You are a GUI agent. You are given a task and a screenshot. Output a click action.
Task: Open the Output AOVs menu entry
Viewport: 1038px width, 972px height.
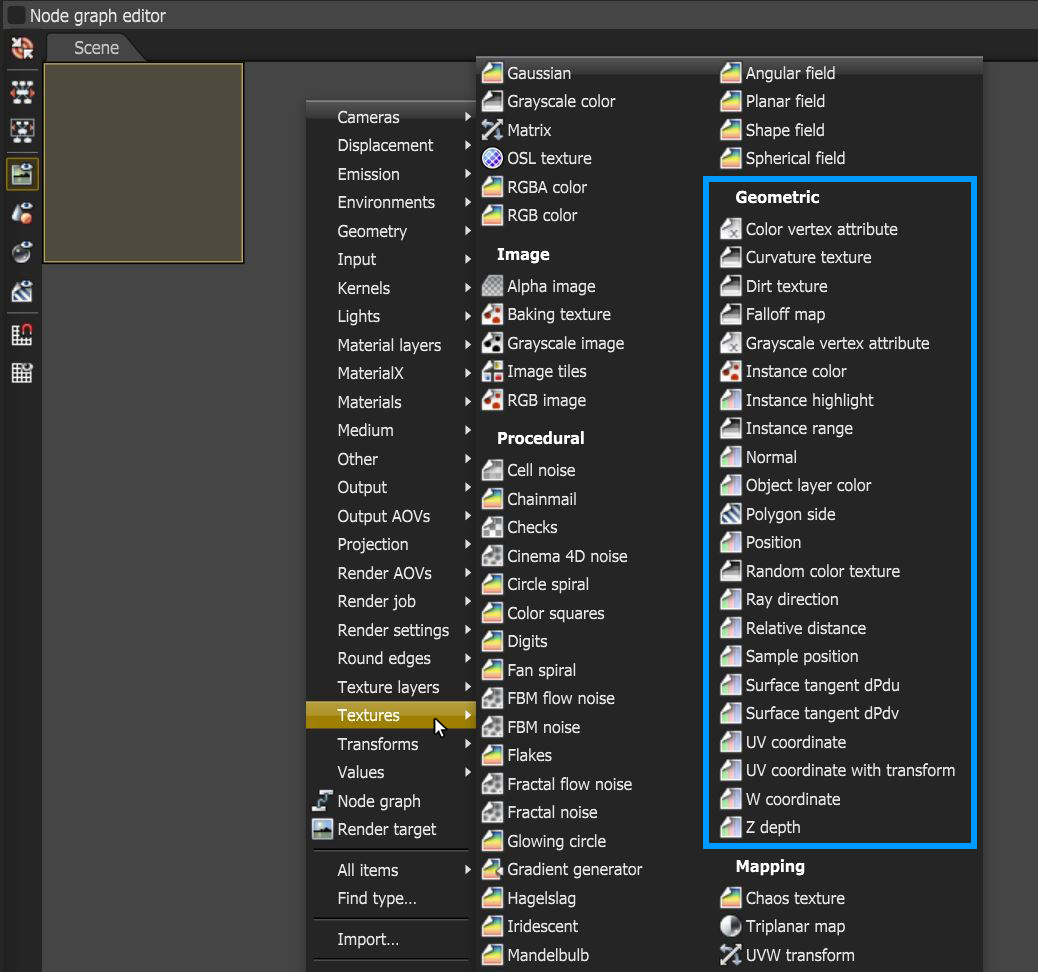pos(391,516)
